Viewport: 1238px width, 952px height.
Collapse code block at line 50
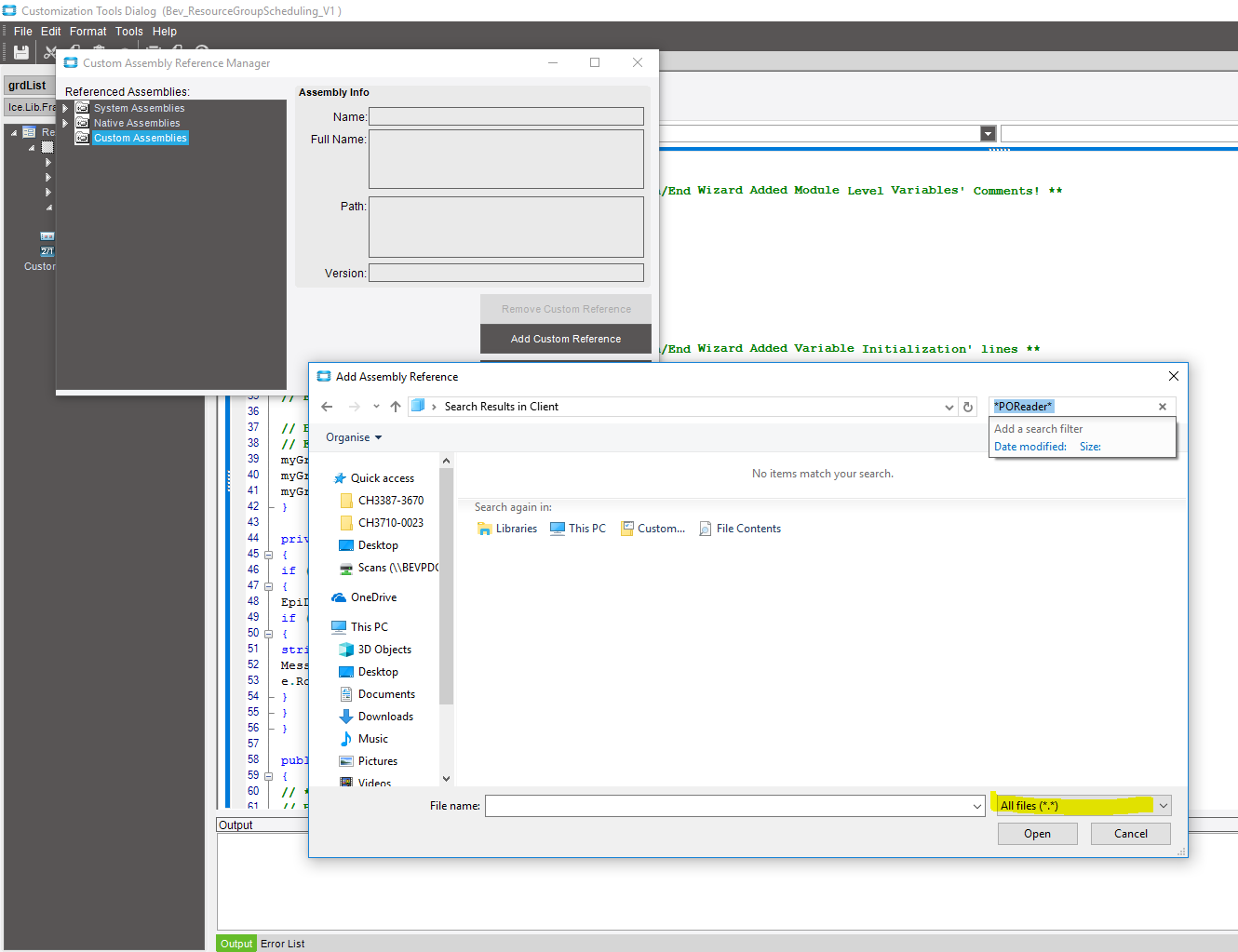tap(268, 634)
